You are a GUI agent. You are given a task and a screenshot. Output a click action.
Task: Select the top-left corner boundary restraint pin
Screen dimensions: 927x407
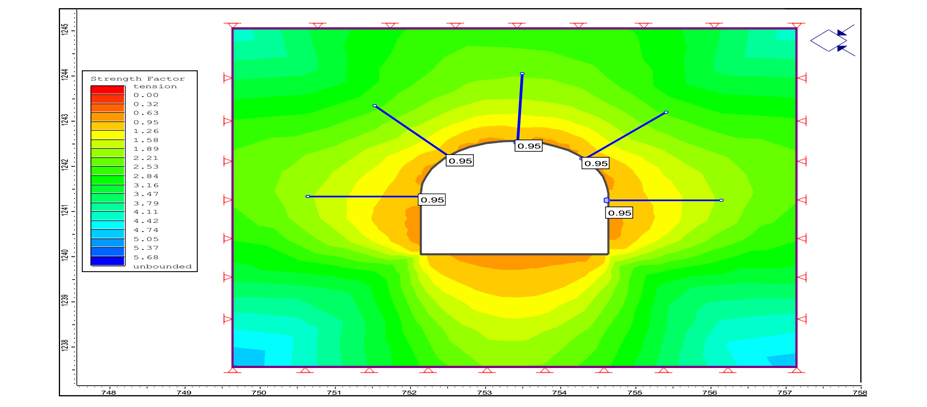tap(233, 25)
